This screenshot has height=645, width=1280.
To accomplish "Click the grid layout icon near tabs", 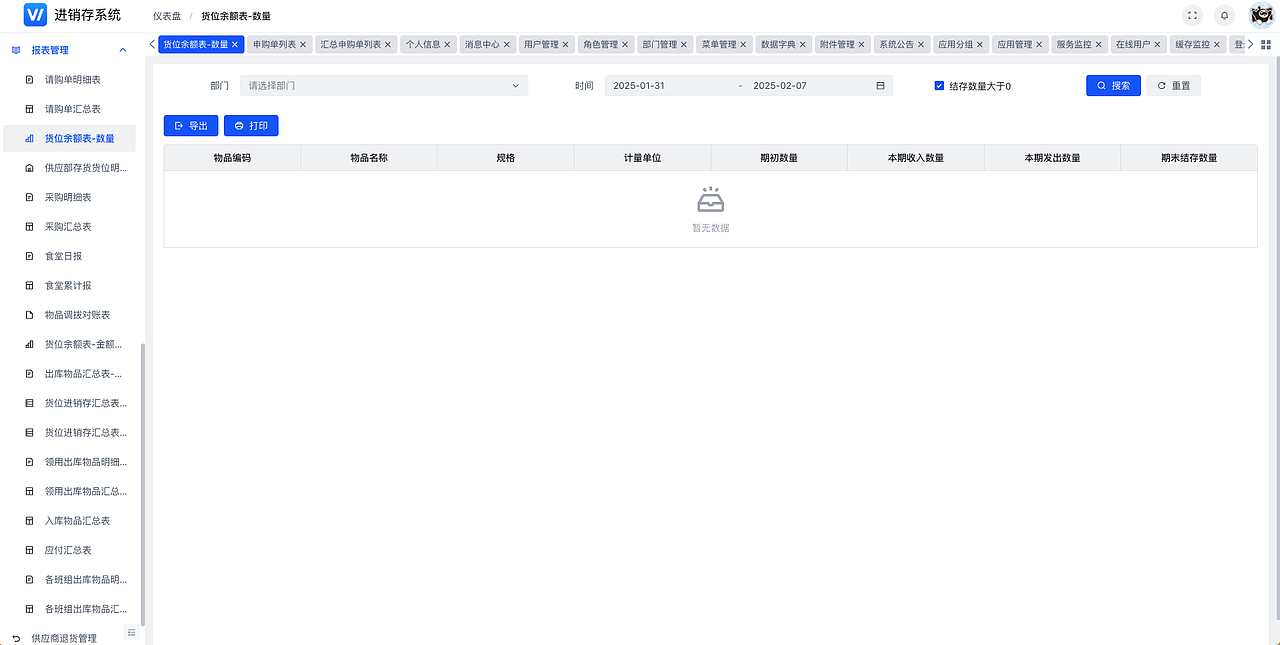I will tap(1268, 44).
